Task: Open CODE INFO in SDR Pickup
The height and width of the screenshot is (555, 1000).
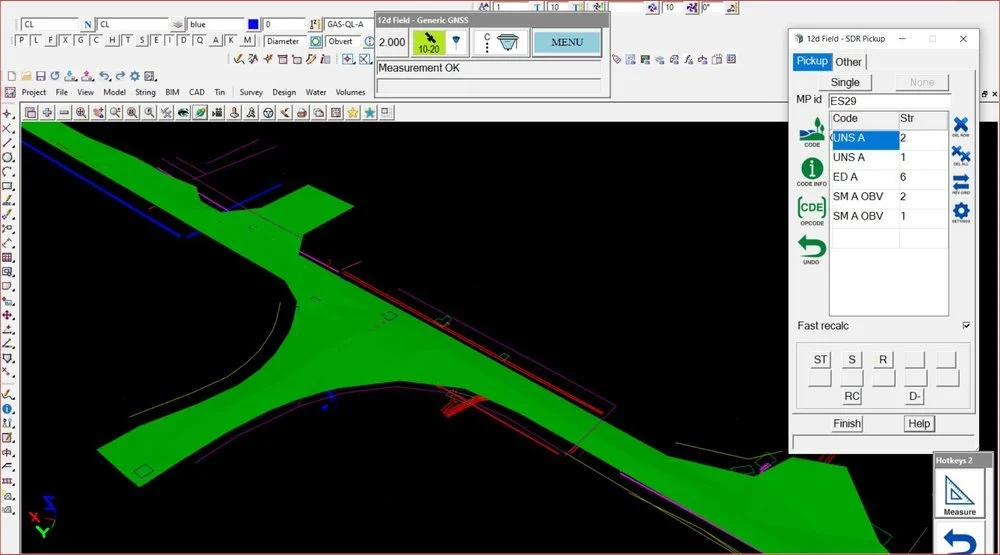Action: 811,172
